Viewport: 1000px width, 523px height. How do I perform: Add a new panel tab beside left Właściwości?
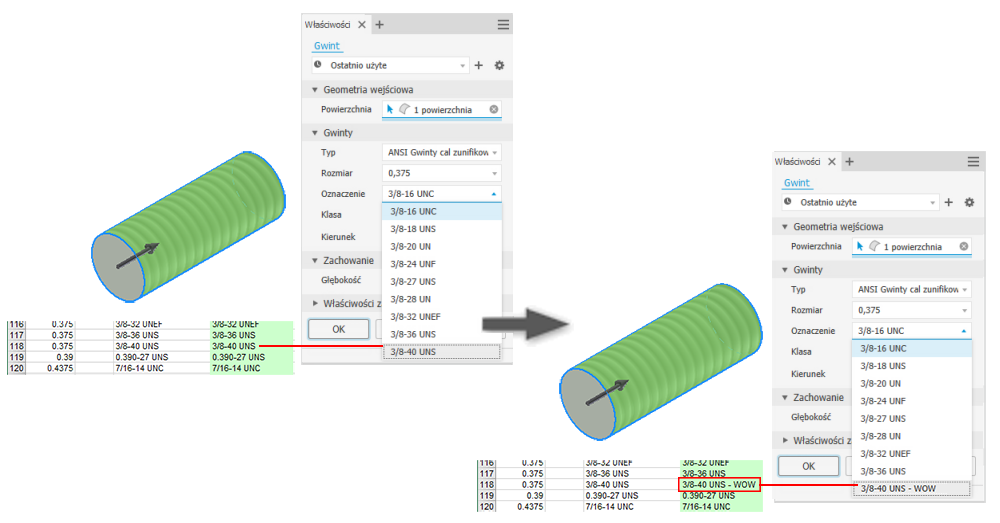[x=379, y=24]
